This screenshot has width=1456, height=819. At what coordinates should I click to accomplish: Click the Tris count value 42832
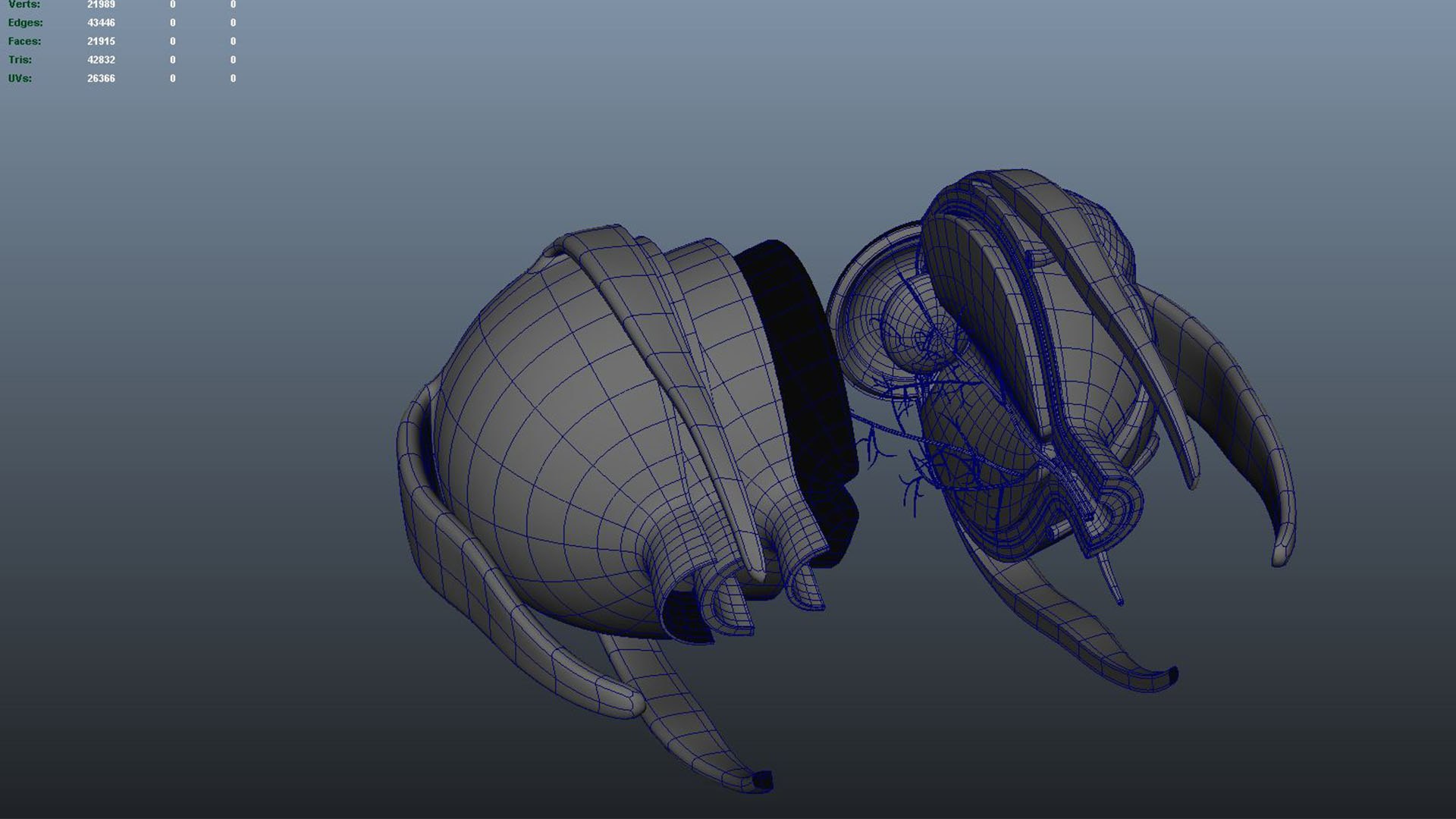coord(101,60)
